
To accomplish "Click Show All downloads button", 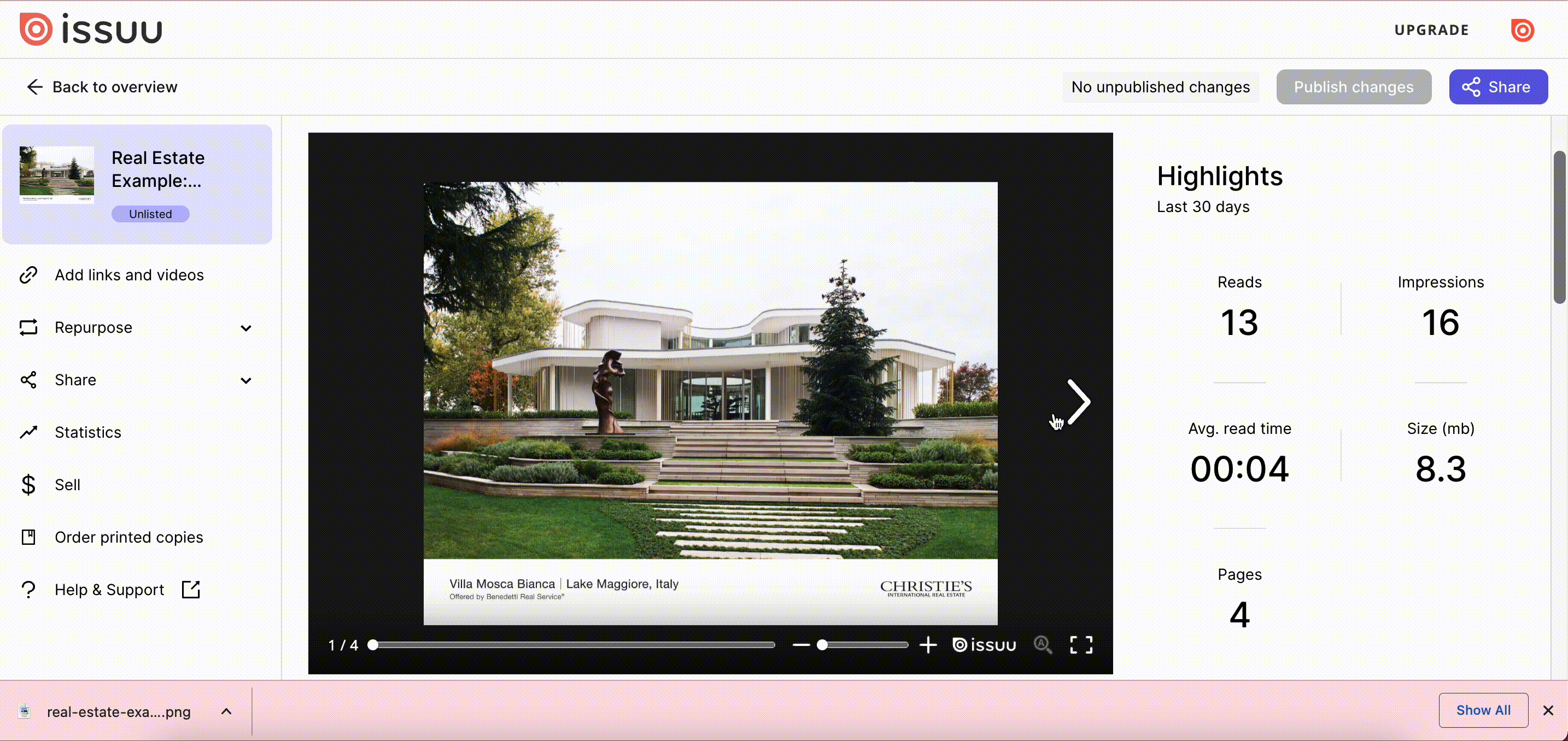I will [1483, 711].
